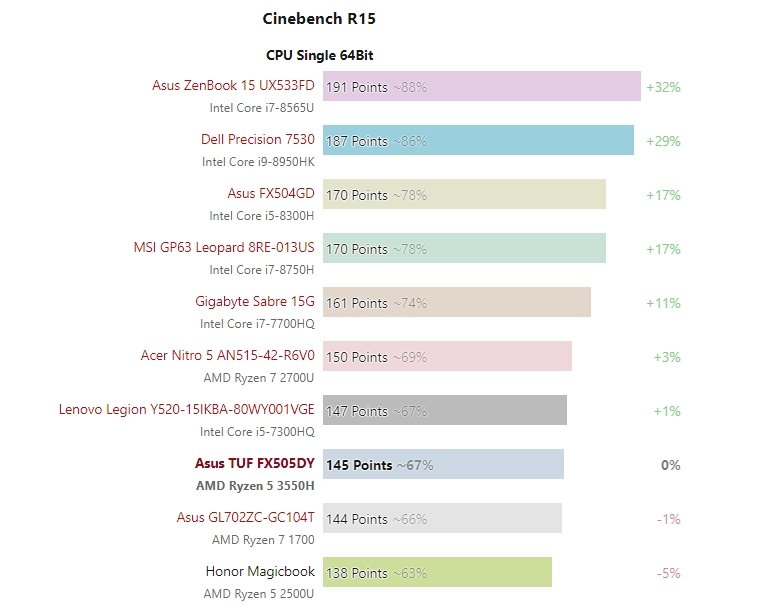Click the Honor Magicbook label

coord(260,571)
